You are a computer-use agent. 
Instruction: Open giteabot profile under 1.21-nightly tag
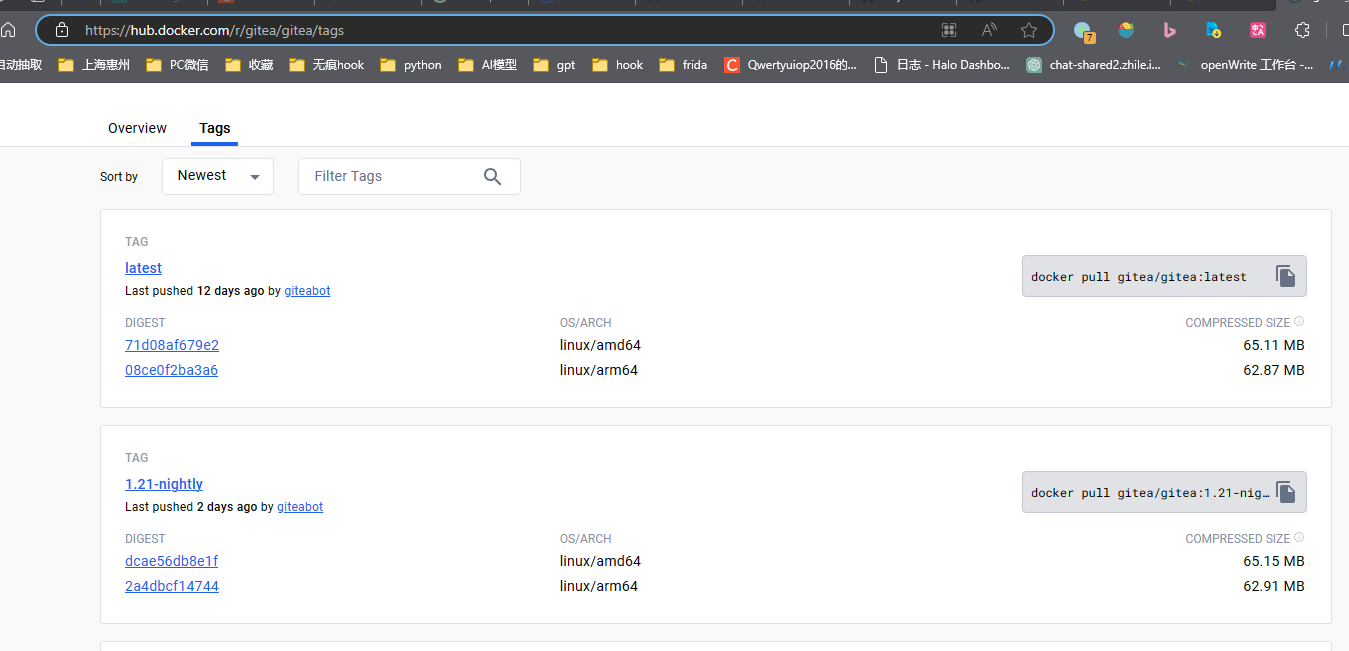coord(300,507)
